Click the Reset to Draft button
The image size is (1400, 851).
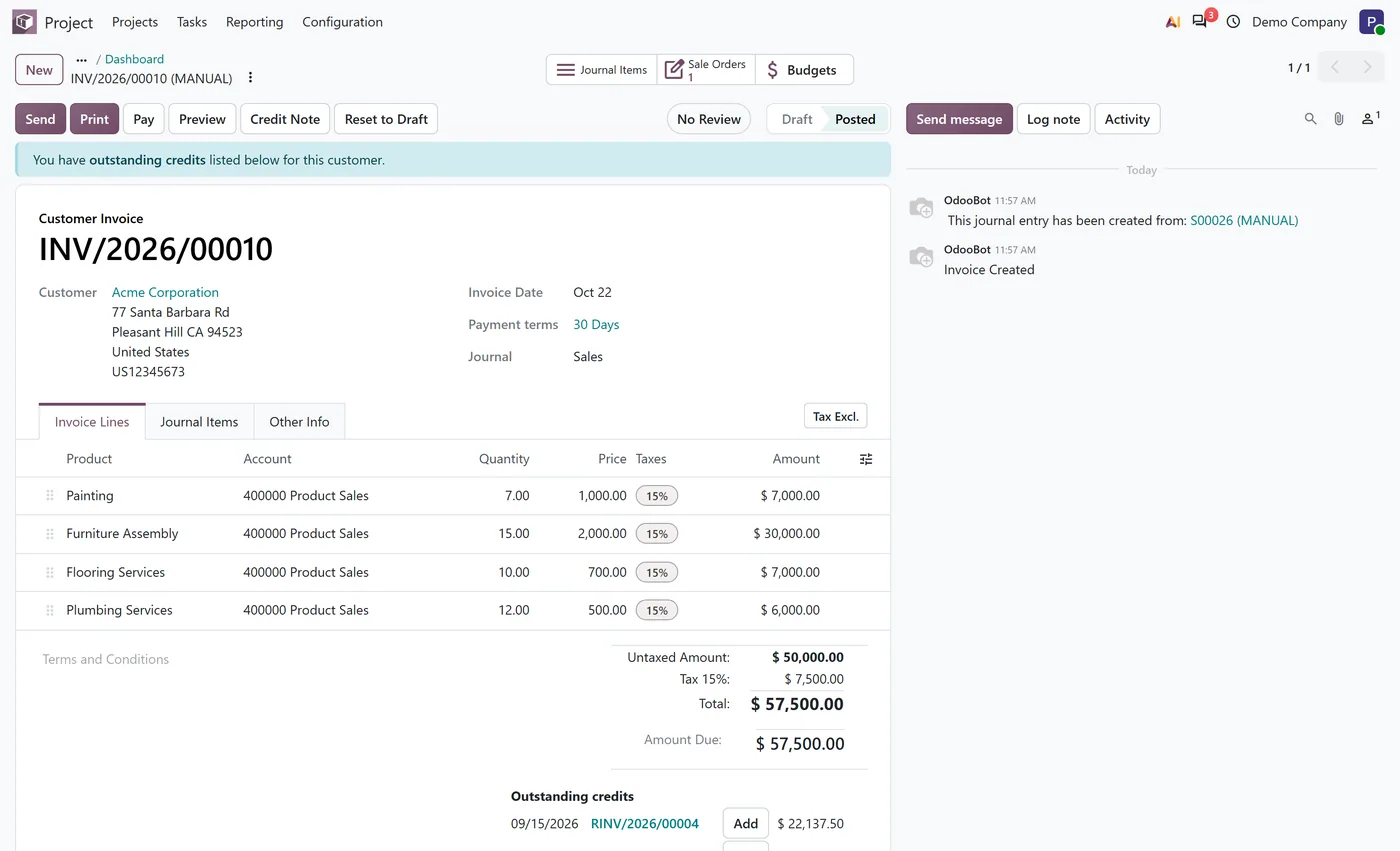[x=386, y=119]
